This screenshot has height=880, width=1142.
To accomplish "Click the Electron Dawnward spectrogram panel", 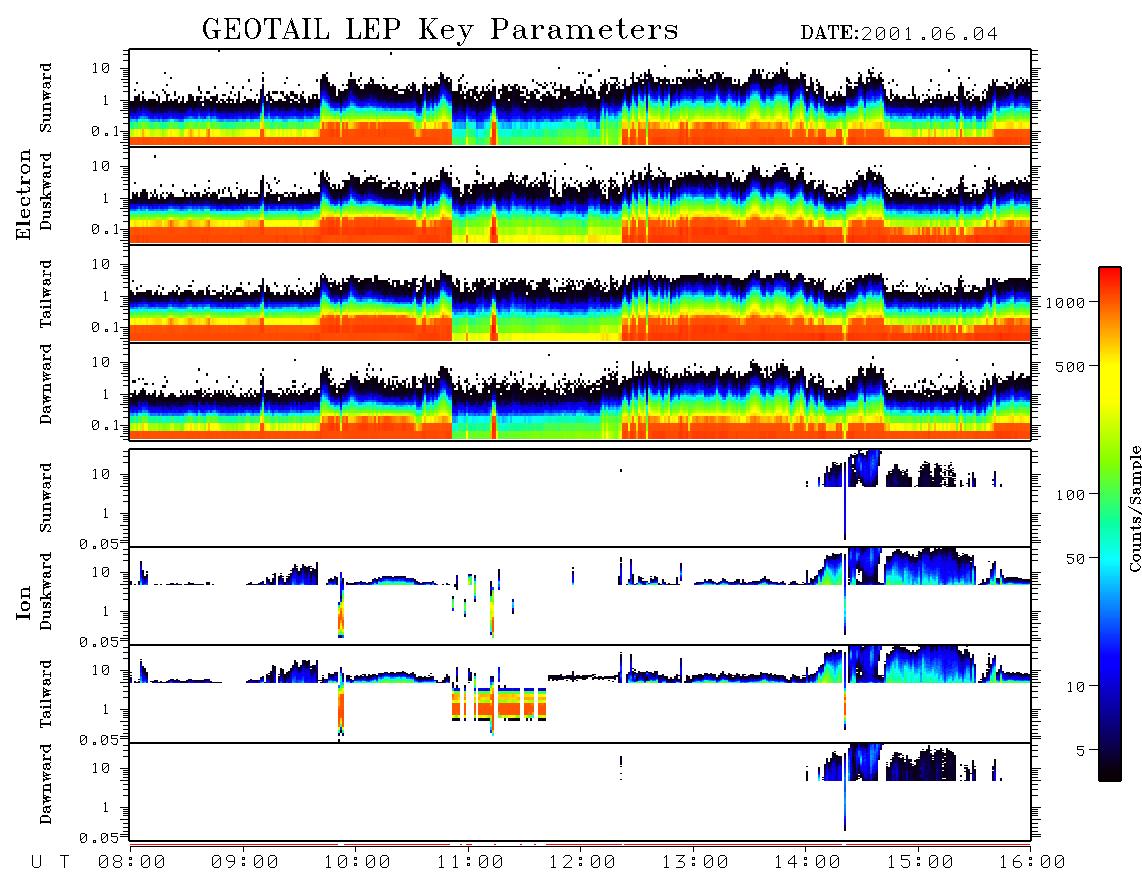I will point(580,391).
